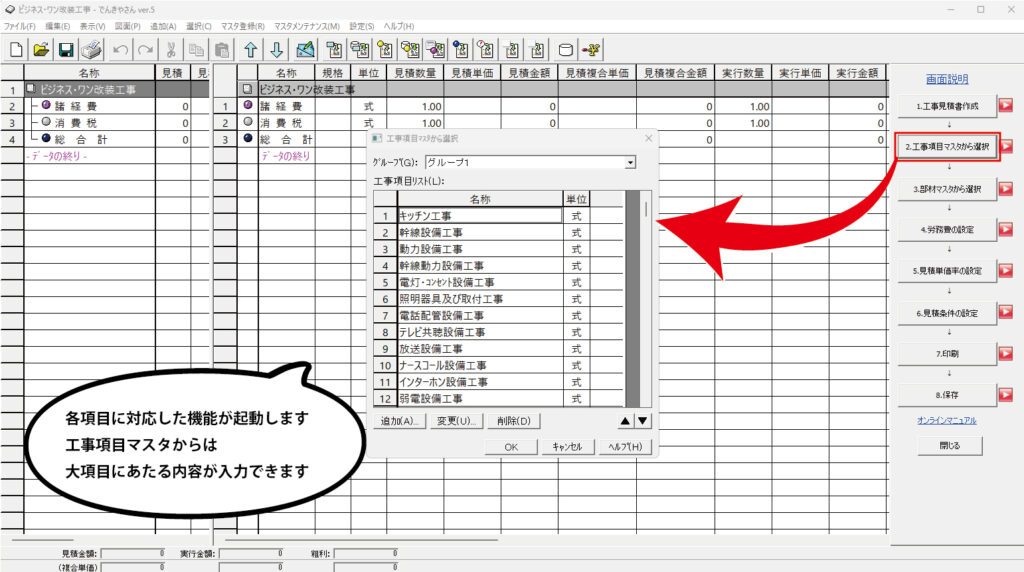The width and height of the screenshot is (1024, 572).
Task: Play video next to 3.部材マスタから選択
Action: (x=1006, y=189)
